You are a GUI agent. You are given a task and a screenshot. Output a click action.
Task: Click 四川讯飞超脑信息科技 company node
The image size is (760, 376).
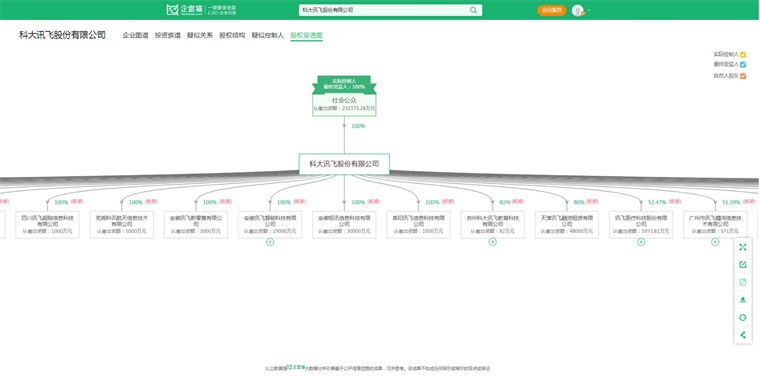point(47,224)
